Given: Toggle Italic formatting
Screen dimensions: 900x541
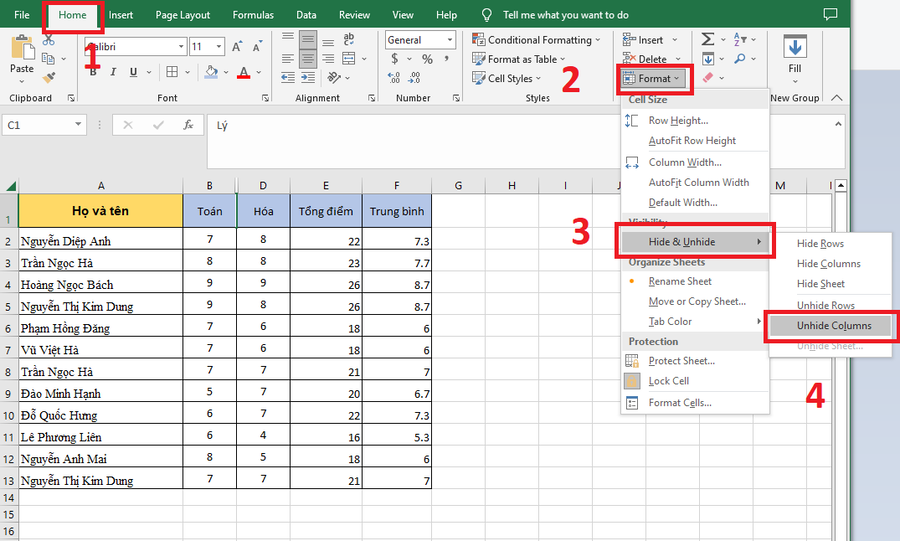Looking at the screenshot, I should pyautogui.click(x=113, y=72).
